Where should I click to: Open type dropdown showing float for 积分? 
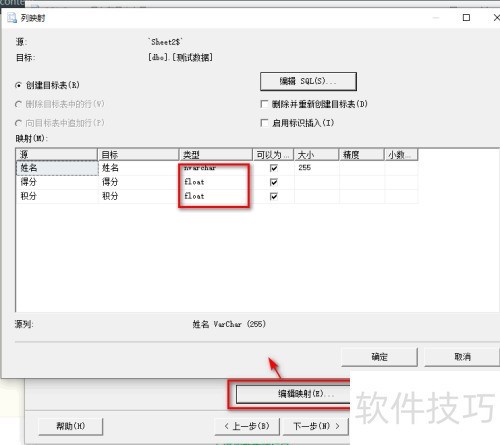pos(216,196)
